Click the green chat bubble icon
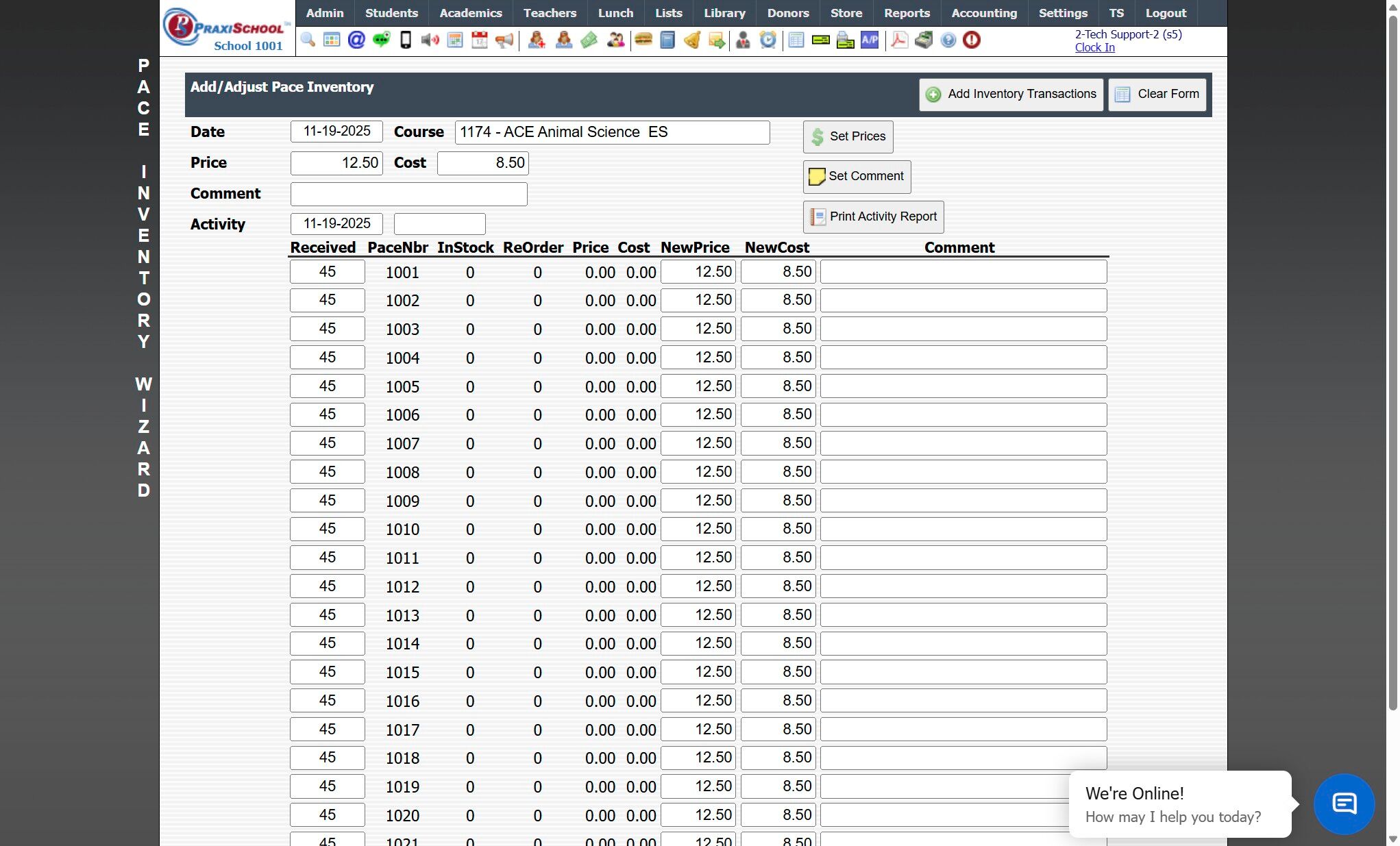Screen dimensions: 1400x846 coord(381,40)
